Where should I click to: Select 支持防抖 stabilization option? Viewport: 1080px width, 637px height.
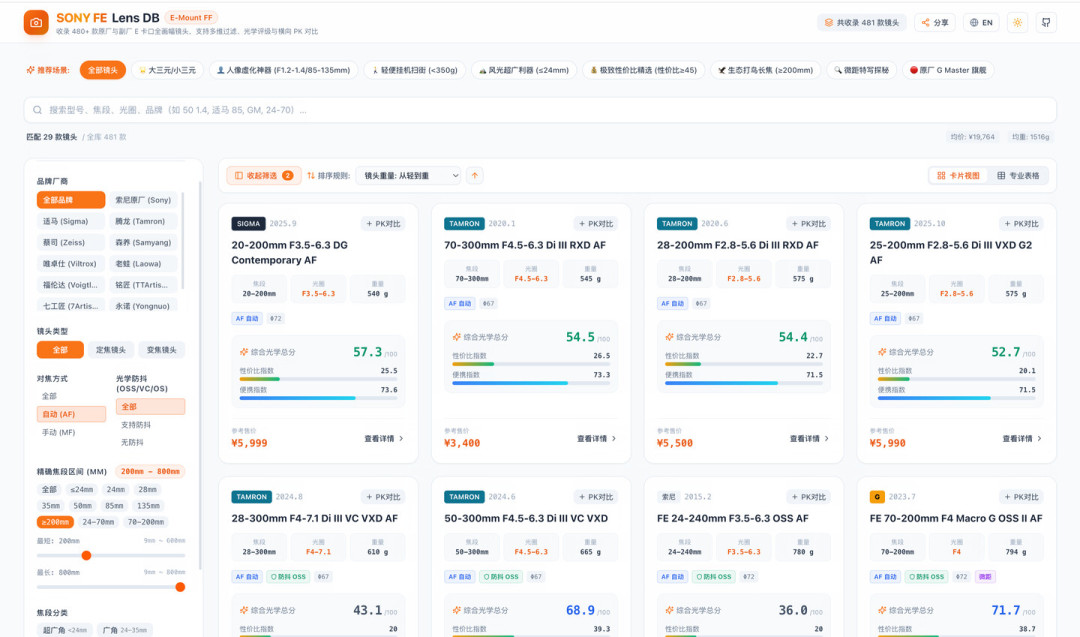pos(150,425)
